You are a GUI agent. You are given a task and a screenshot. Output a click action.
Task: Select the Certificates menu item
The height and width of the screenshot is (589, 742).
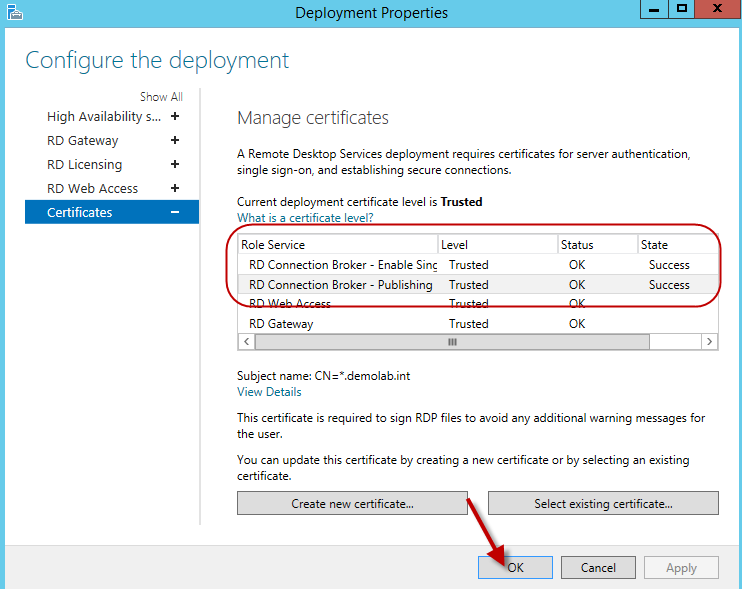click(x=80, y=212)
